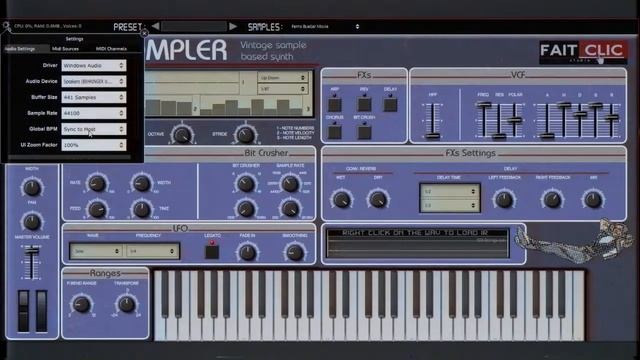Click the FAIT CLIC studio logo
Screen dimensions: 640x360
pos(583,52)
